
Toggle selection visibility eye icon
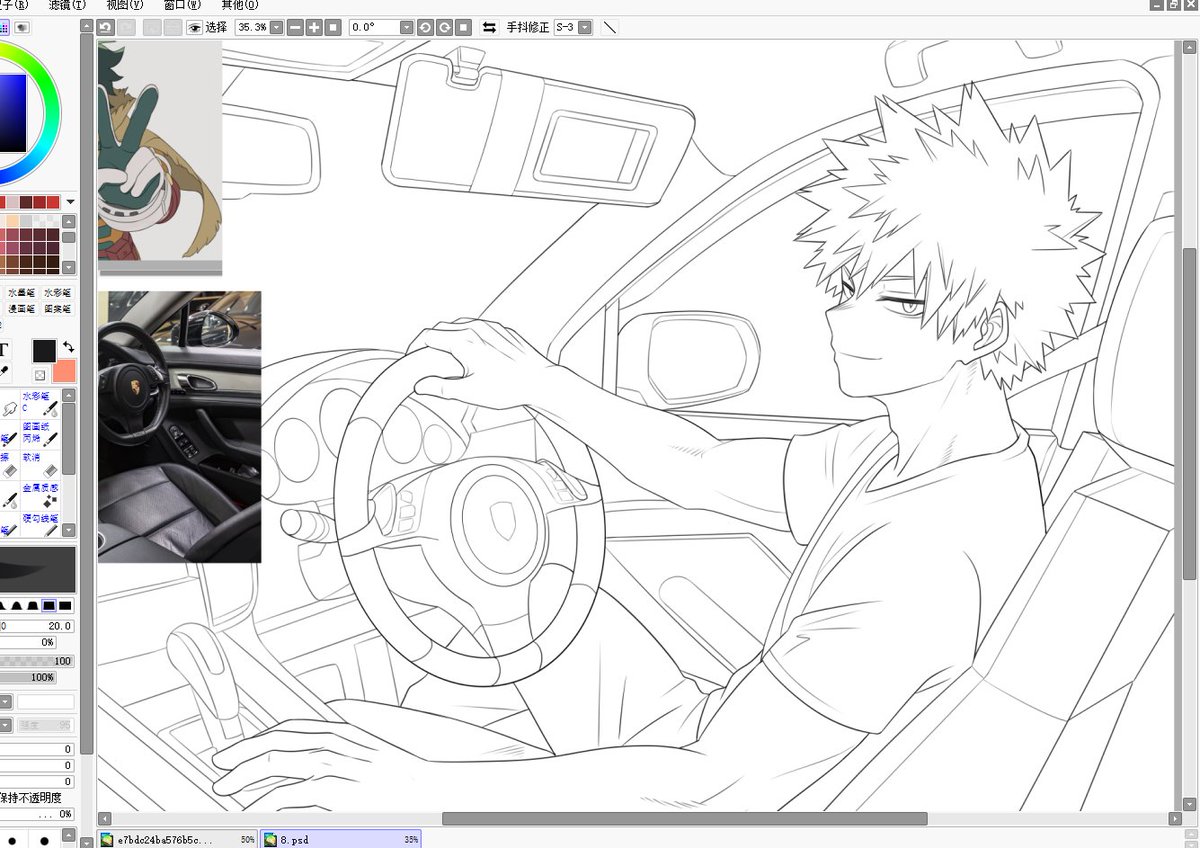point(195,27)
